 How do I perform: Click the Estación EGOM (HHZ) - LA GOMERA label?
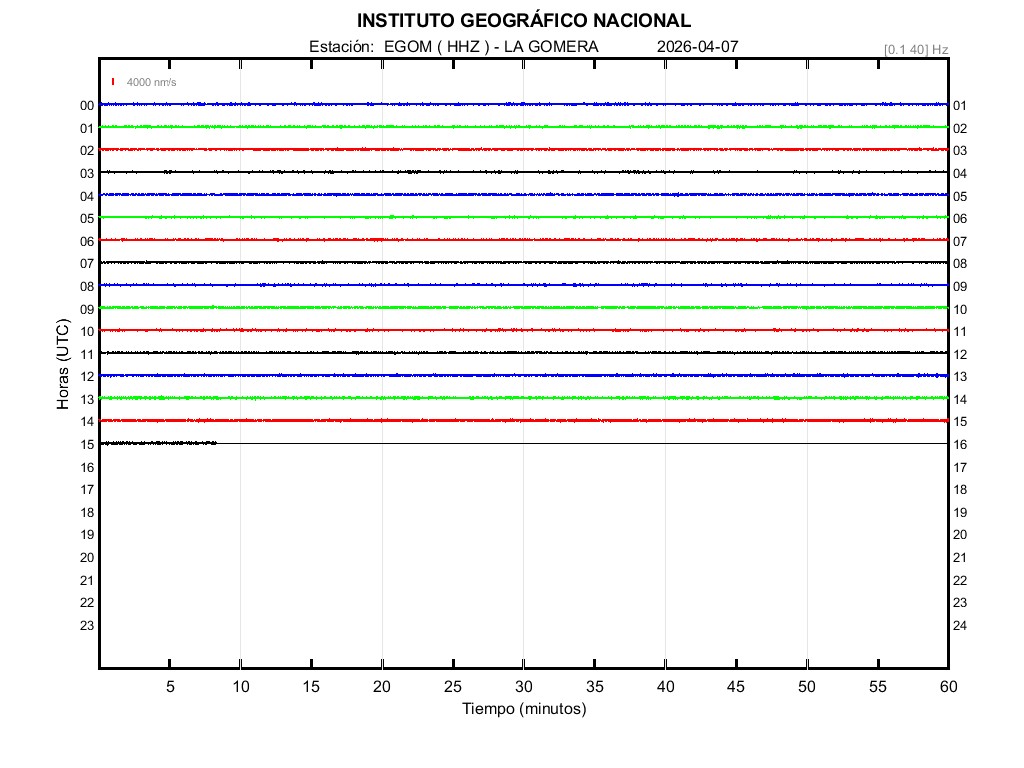coord(454,47)
